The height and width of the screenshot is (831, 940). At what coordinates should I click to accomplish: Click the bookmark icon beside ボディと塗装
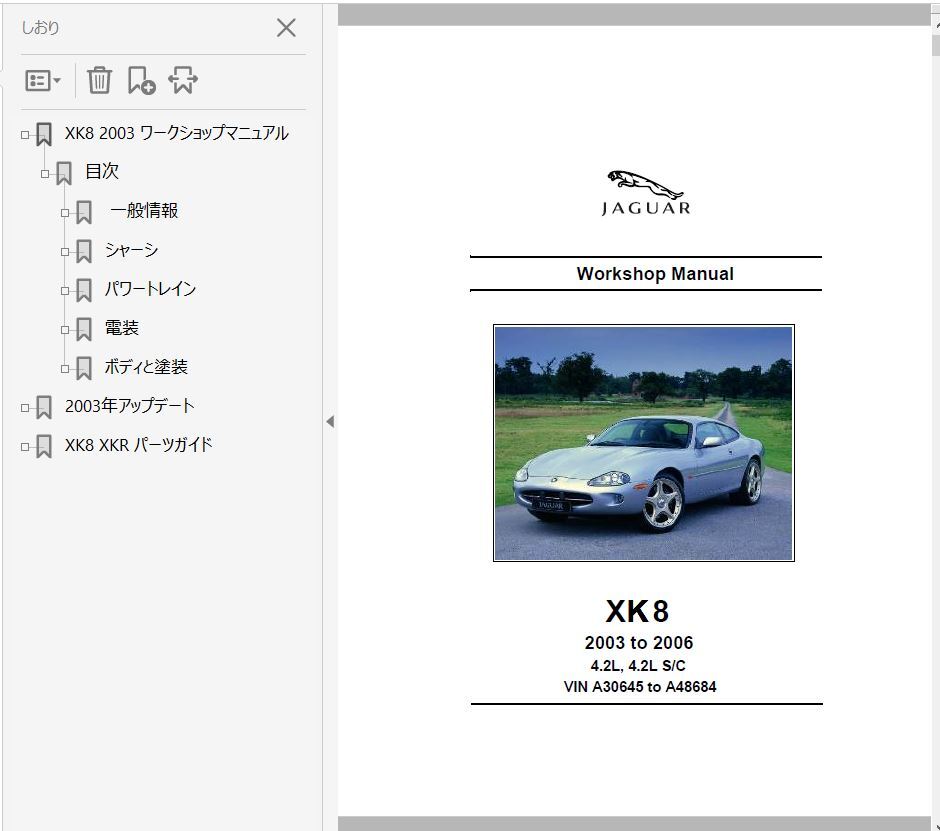[x=84, y=369]
